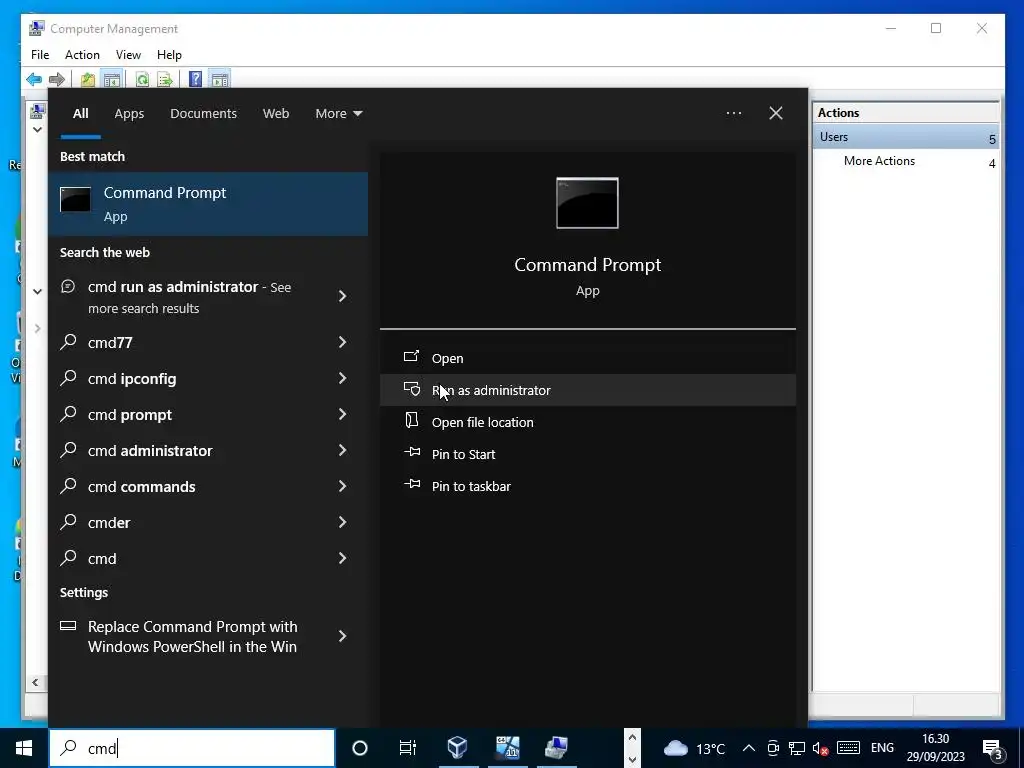The image size is (1024, 768).
Task: Expand the cmd administrator suggestion arrow
Action: tap(342, 450)
